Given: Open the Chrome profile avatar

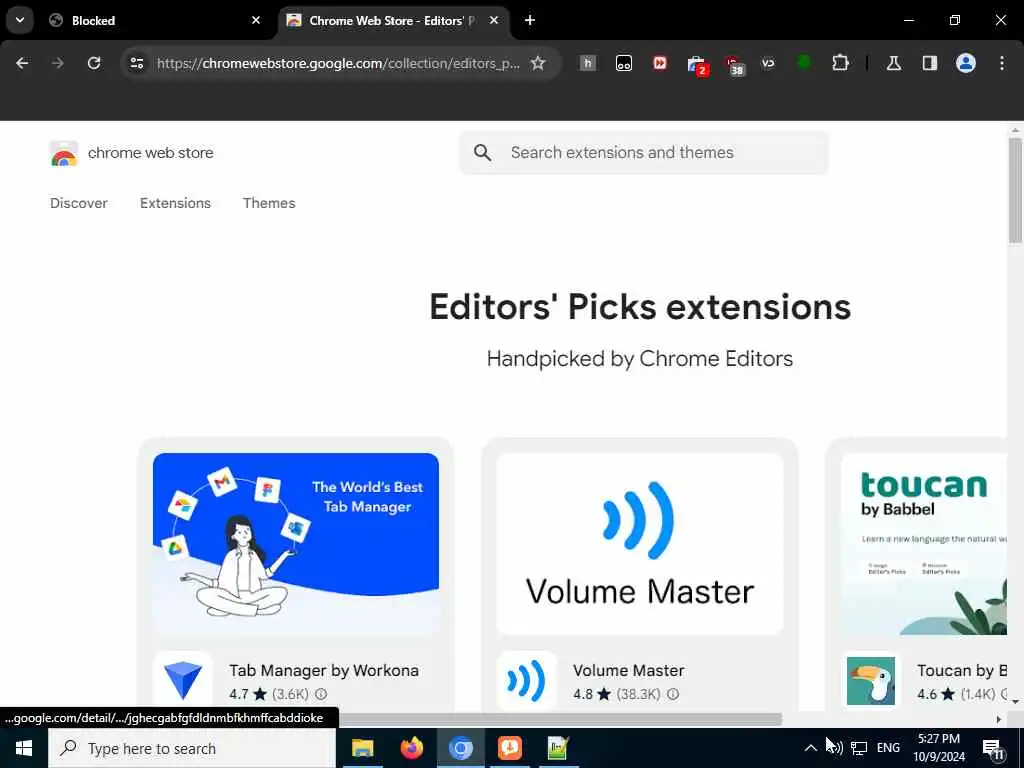Looking at the screenshot, I should (x=965, y=63).
